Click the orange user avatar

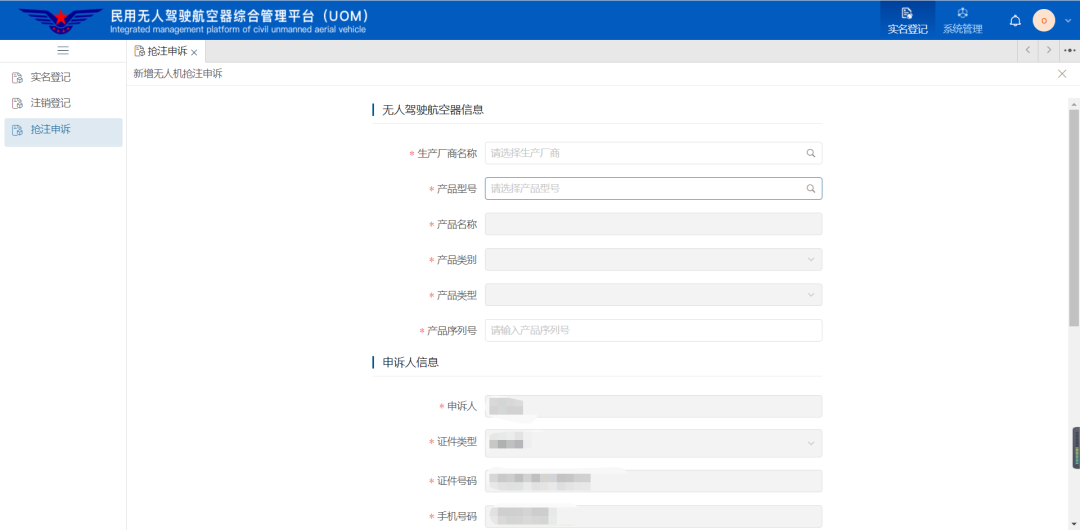click(x=1044, y=21)
